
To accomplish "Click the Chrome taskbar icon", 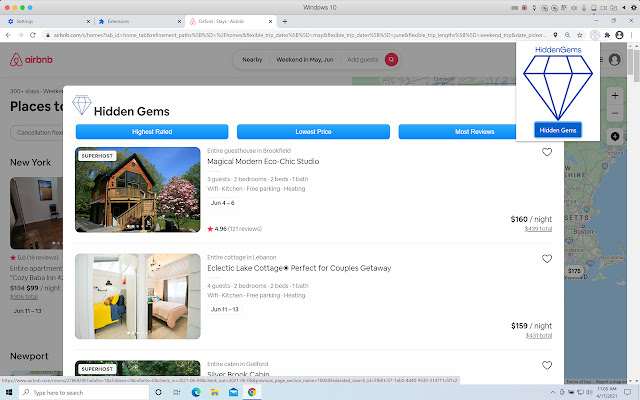I will coord(252,392).
